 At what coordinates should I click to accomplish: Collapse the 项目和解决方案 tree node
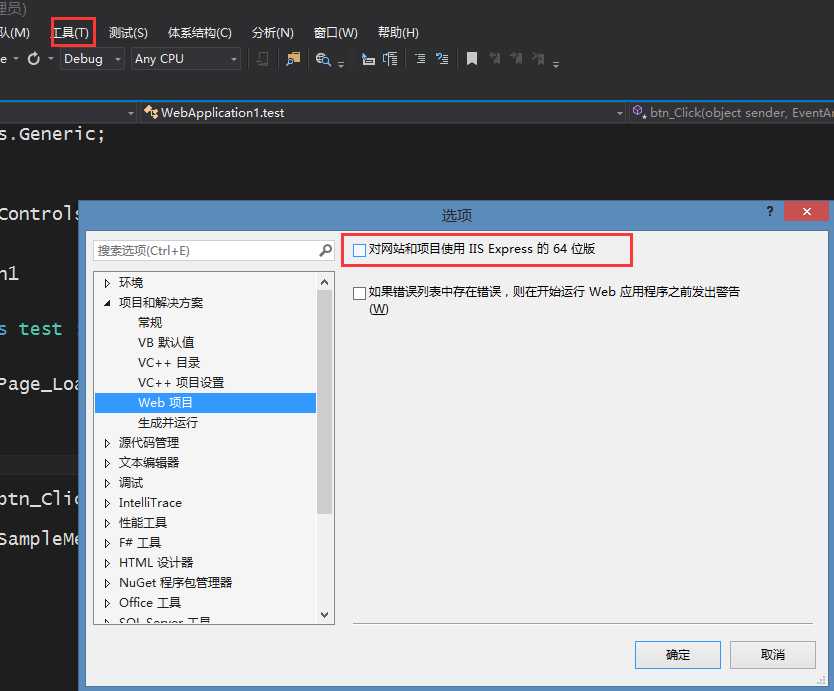tap(107, 303)
